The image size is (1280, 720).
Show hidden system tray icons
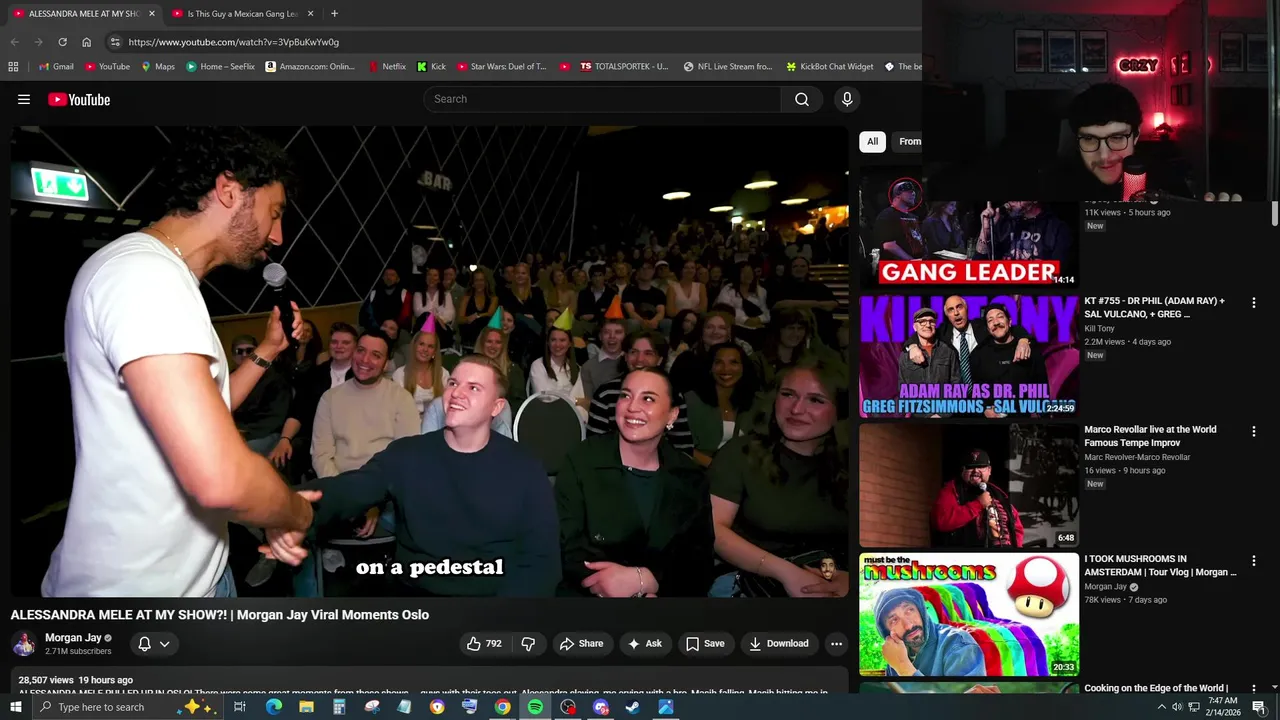[x=1161, y=707]
